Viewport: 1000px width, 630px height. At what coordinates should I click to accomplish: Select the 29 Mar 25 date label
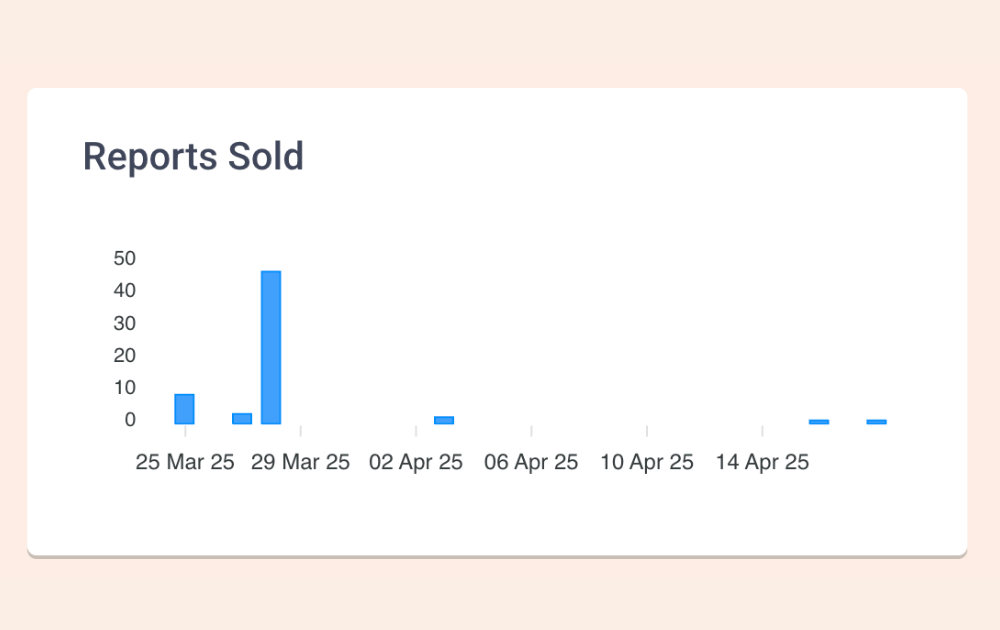pos(300,462)
